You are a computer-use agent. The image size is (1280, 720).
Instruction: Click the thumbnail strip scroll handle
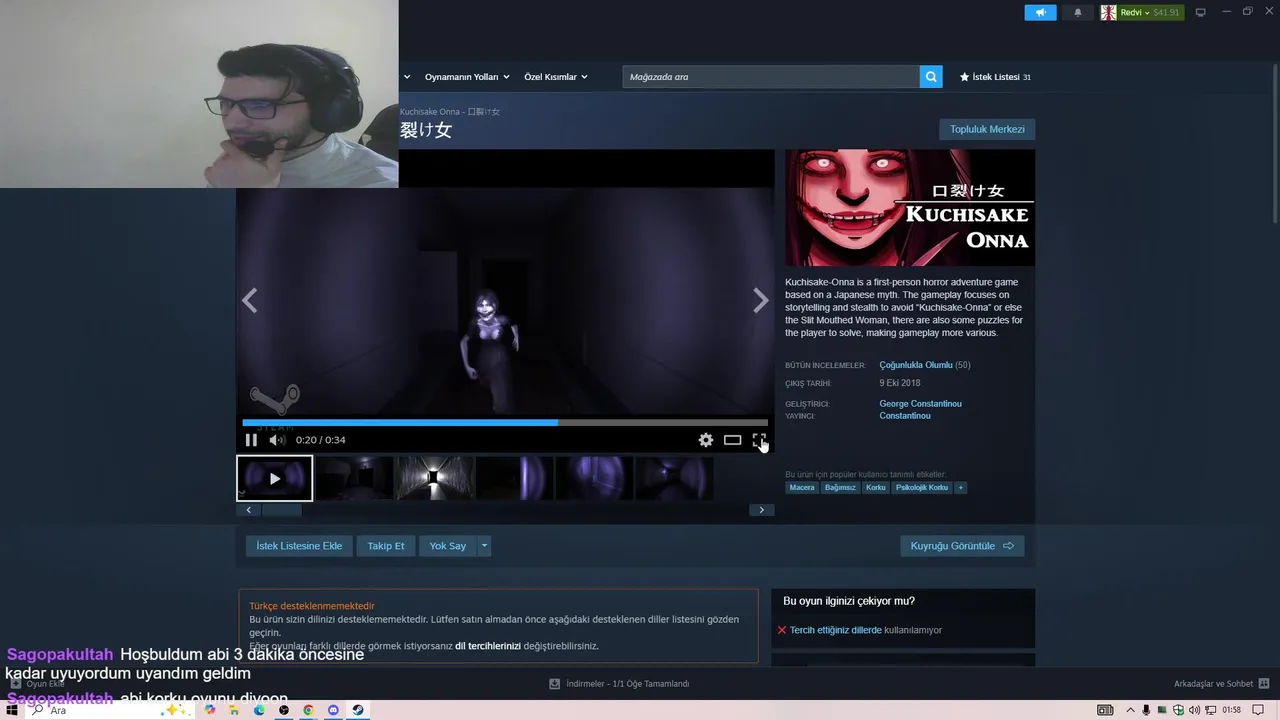click(282, 510)
